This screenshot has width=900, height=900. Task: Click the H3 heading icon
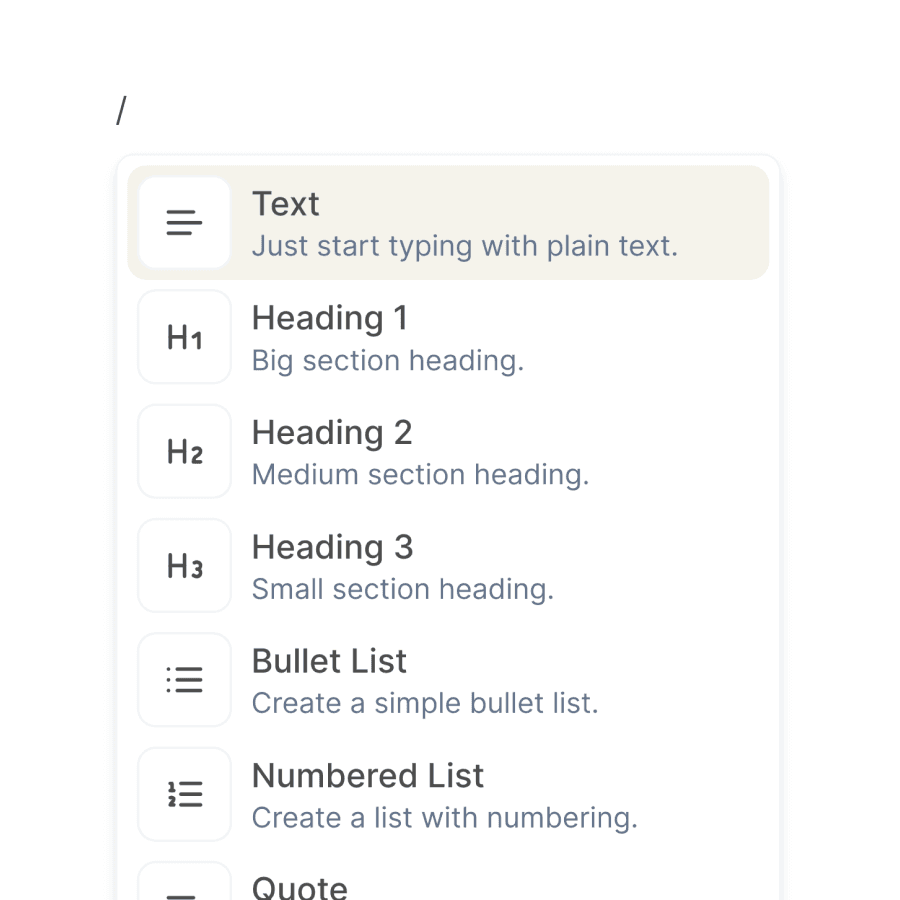click(184, 566)
